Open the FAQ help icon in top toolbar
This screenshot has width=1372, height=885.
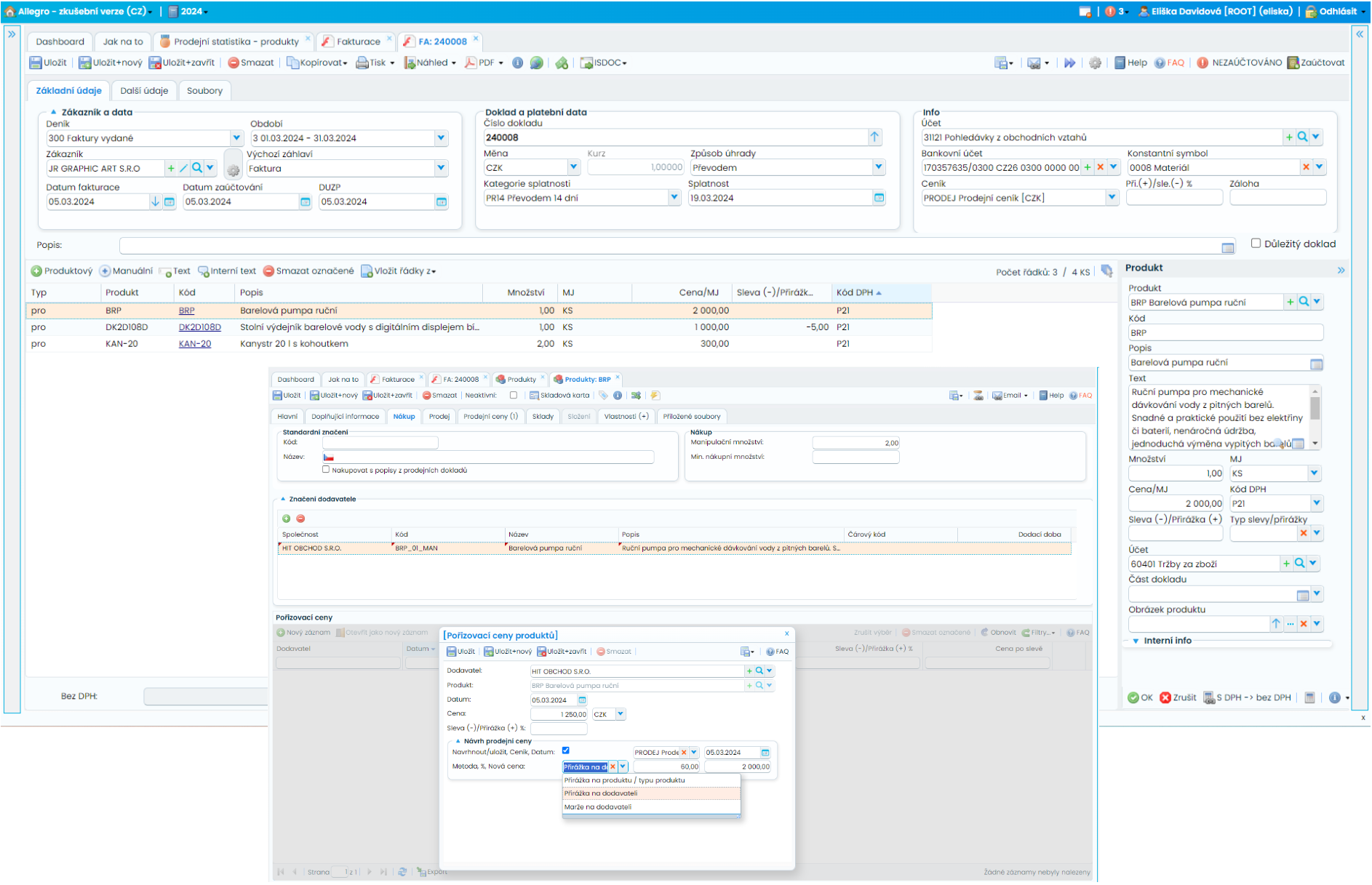(1160, 63)
